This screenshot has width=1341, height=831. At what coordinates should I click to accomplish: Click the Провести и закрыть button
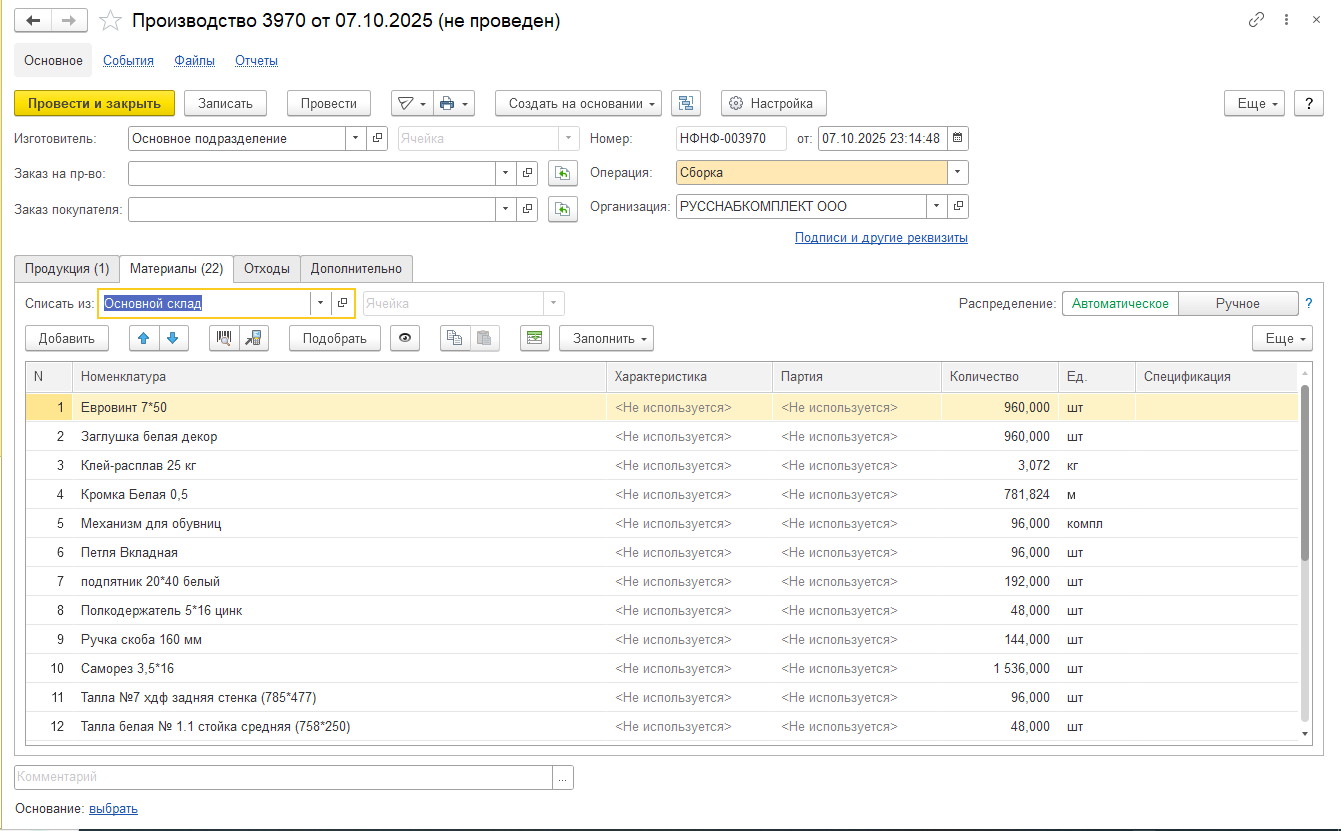click(x=94, y=103)
